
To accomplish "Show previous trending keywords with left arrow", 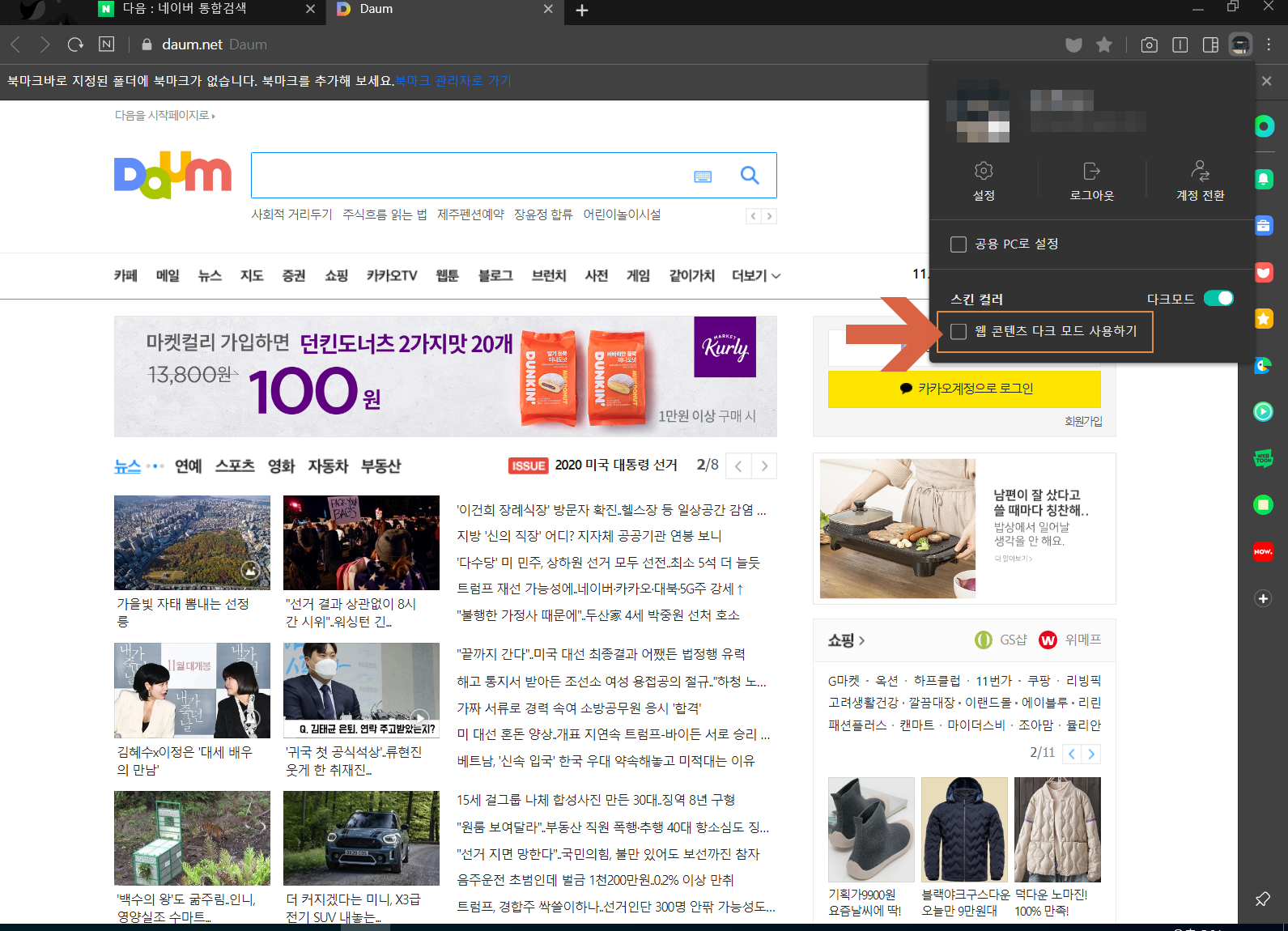I will tap(754, 216).
